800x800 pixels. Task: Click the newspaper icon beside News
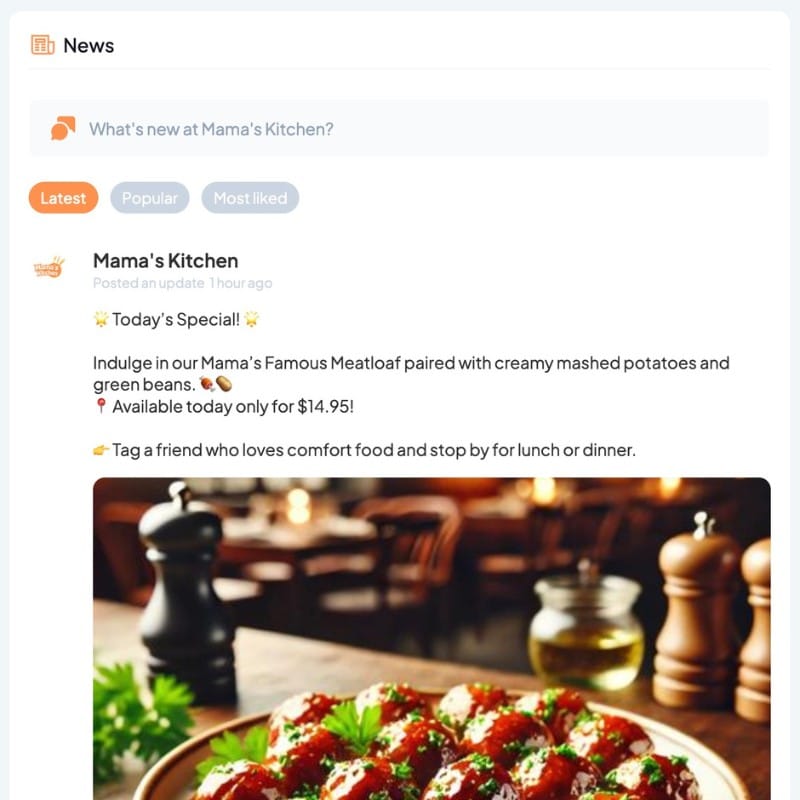click(42, 45)
